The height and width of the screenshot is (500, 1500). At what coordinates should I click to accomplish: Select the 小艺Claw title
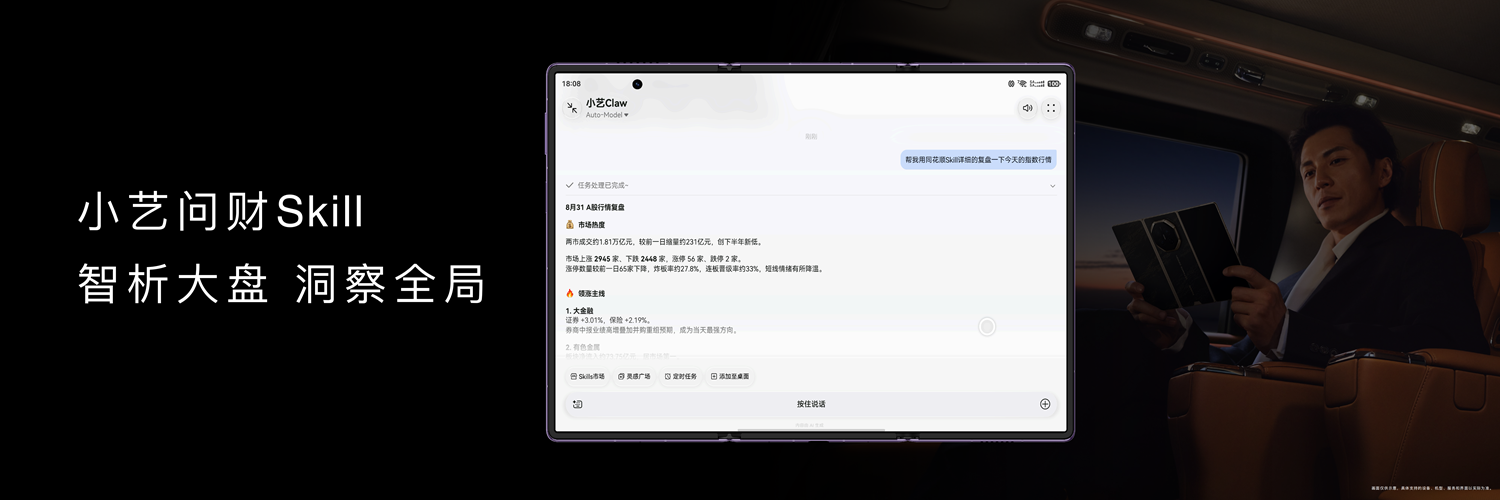pos(607,102)
